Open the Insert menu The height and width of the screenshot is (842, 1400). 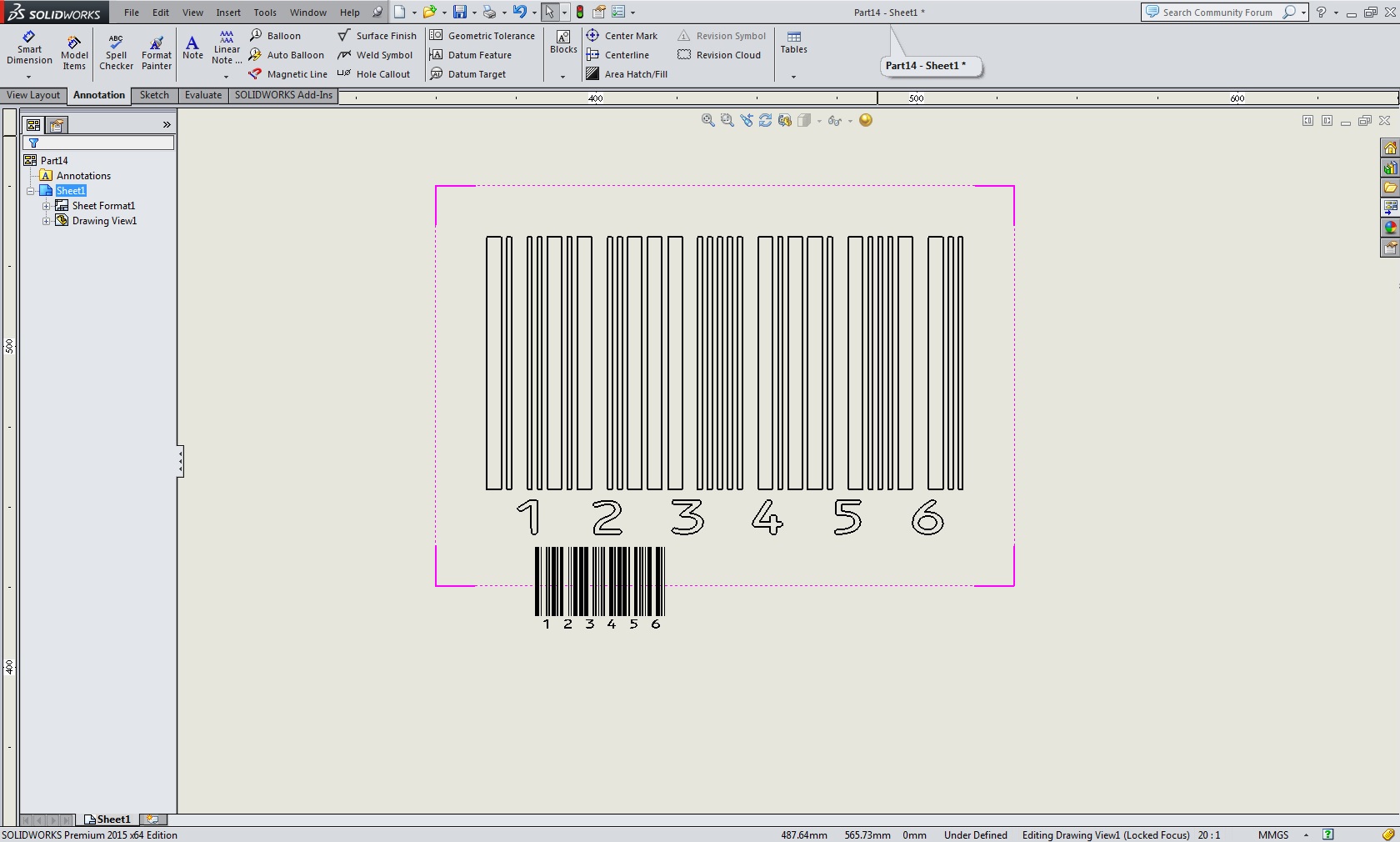pos(227,13)
